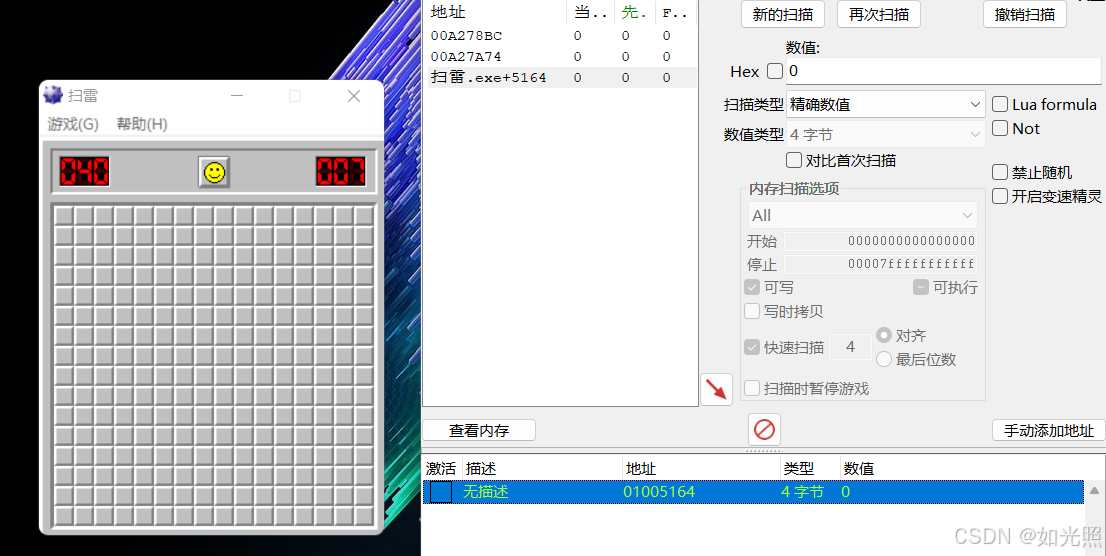
Task: Open the 帮助(H) menu in Minesweeper
Action: click(x=142, y=124)
